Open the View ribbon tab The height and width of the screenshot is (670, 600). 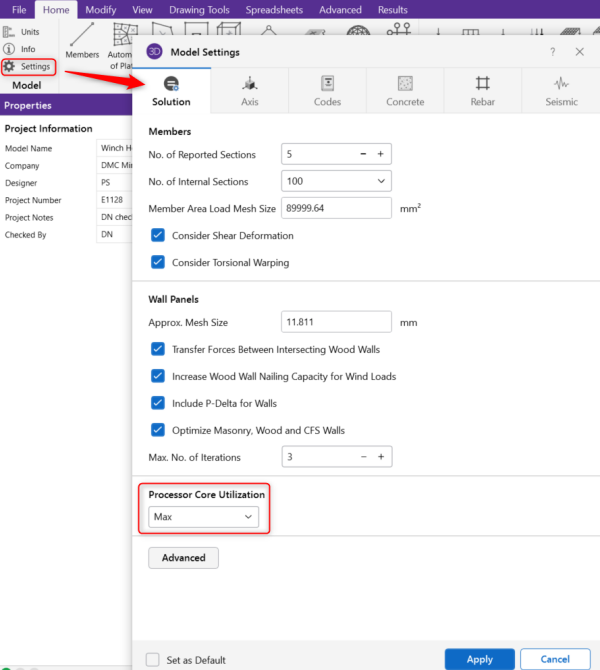coord(142,9)
